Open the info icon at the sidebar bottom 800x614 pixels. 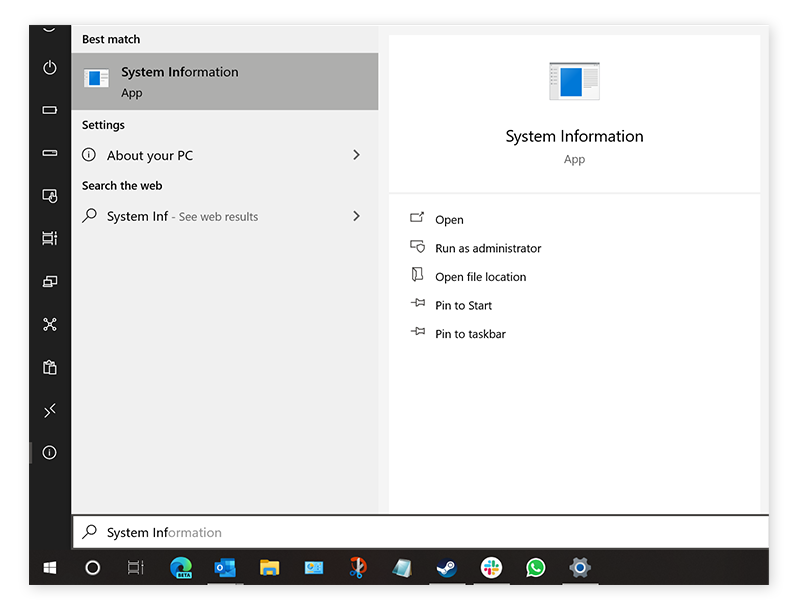coord(49,452)
